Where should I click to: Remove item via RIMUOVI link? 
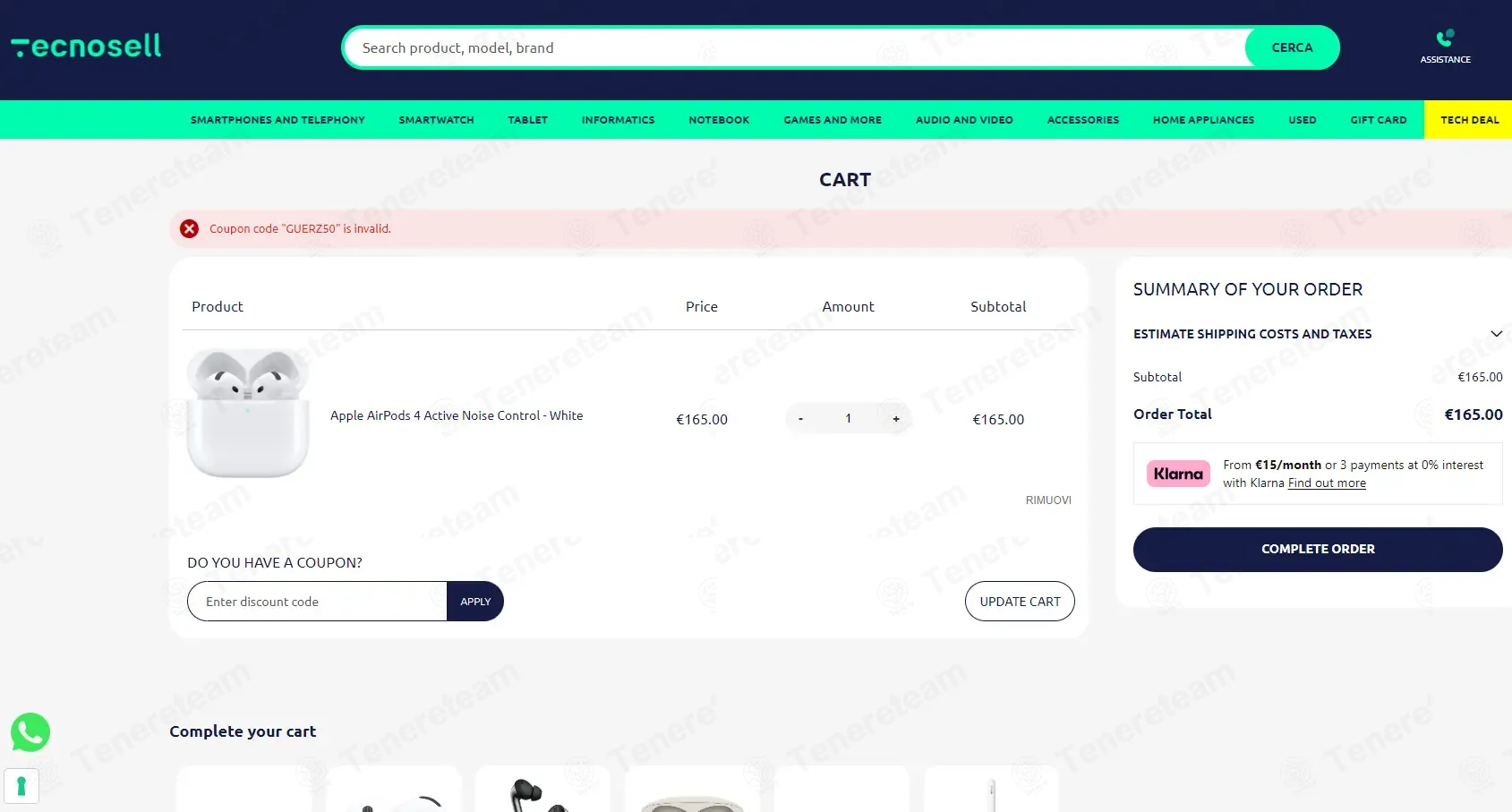[x=1048, y=500]
